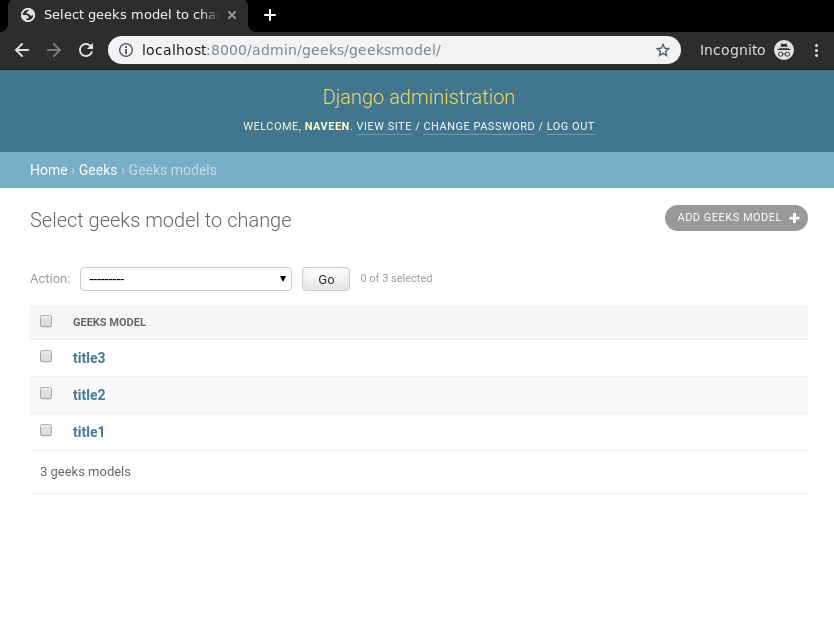The height and width of the screenshot is (625, 834).
Task: Go to Home in the breadcrumb
Action: (48, 170)
